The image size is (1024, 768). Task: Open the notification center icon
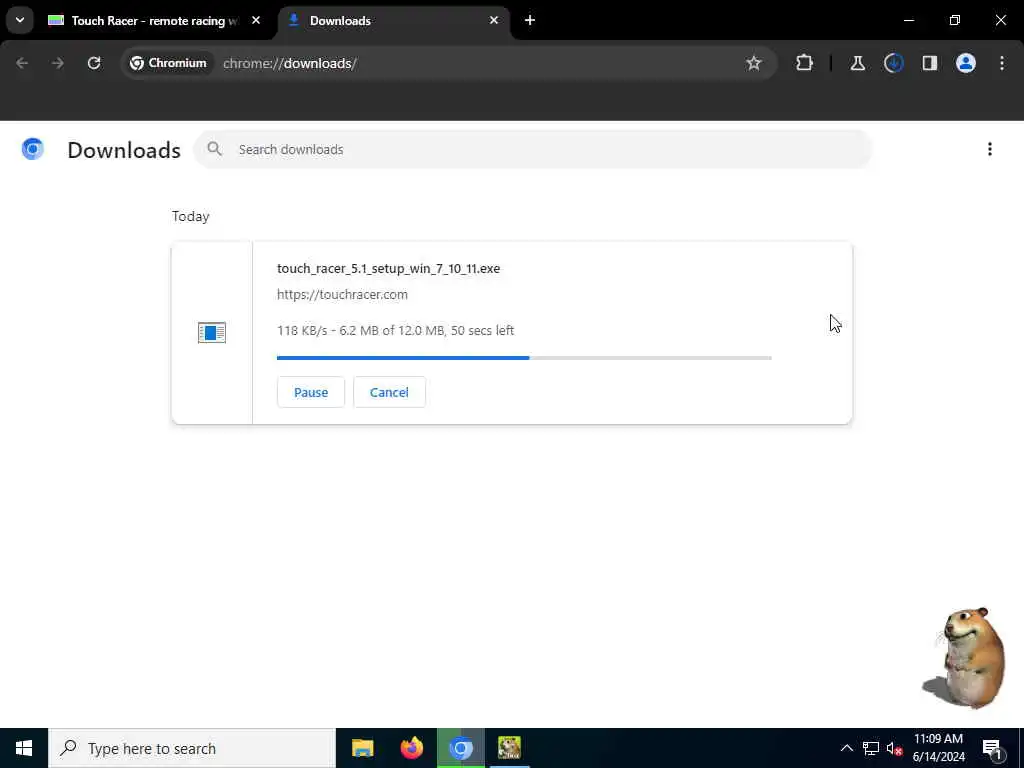tap(992, 748)
